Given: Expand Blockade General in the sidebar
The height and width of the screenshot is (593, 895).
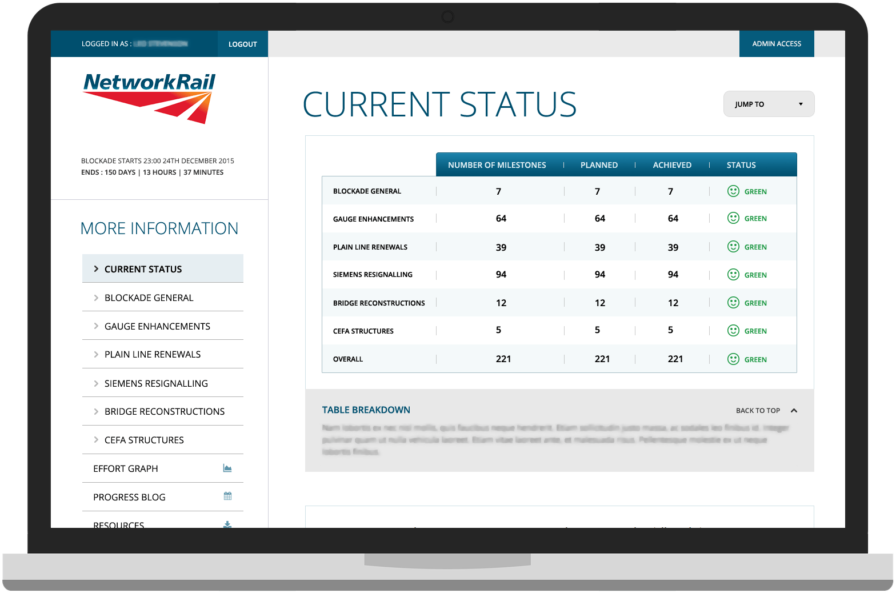Looking at the screenshot, I should pos(149,298).
